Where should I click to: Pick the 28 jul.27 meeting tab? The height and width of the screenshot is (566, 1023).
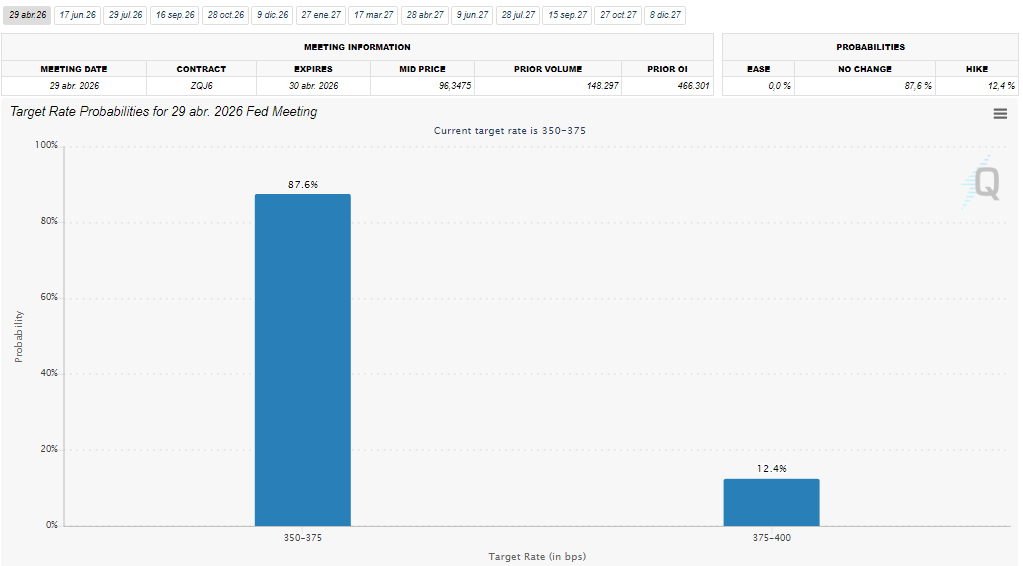click(518, 15)
